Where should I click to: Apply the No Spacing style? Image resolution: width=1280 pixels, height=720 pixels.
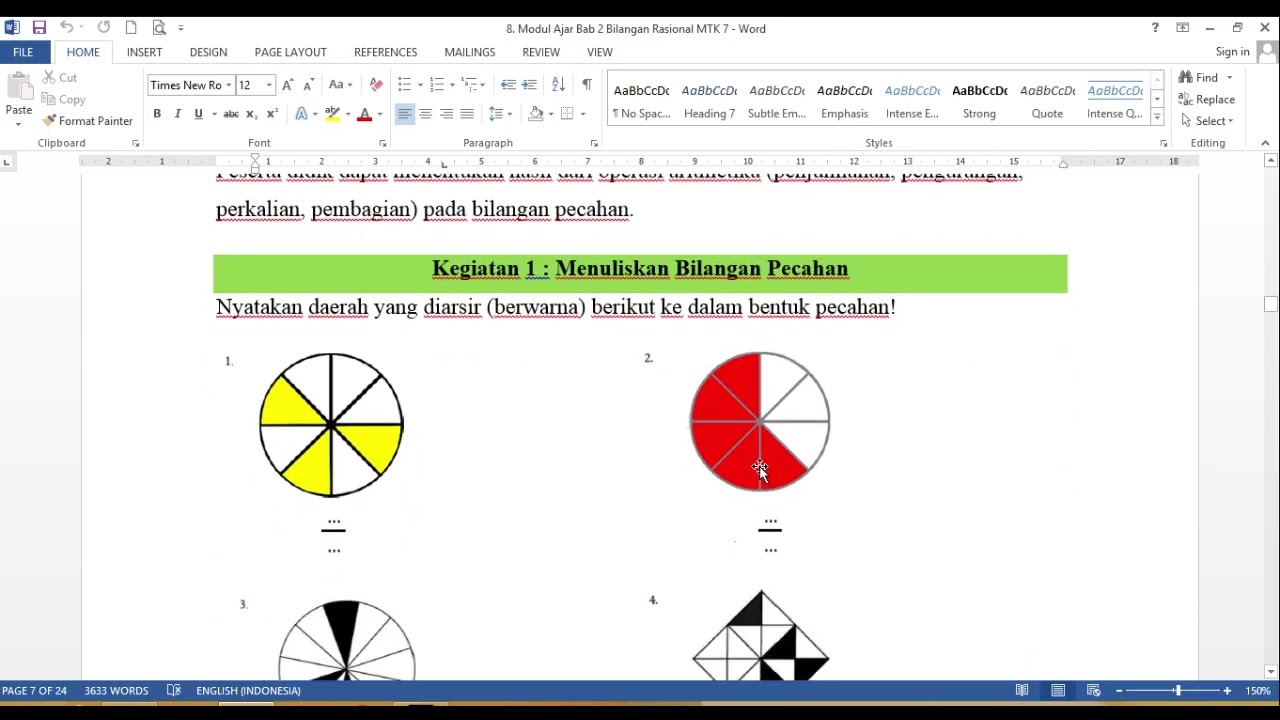click(642, 100)
